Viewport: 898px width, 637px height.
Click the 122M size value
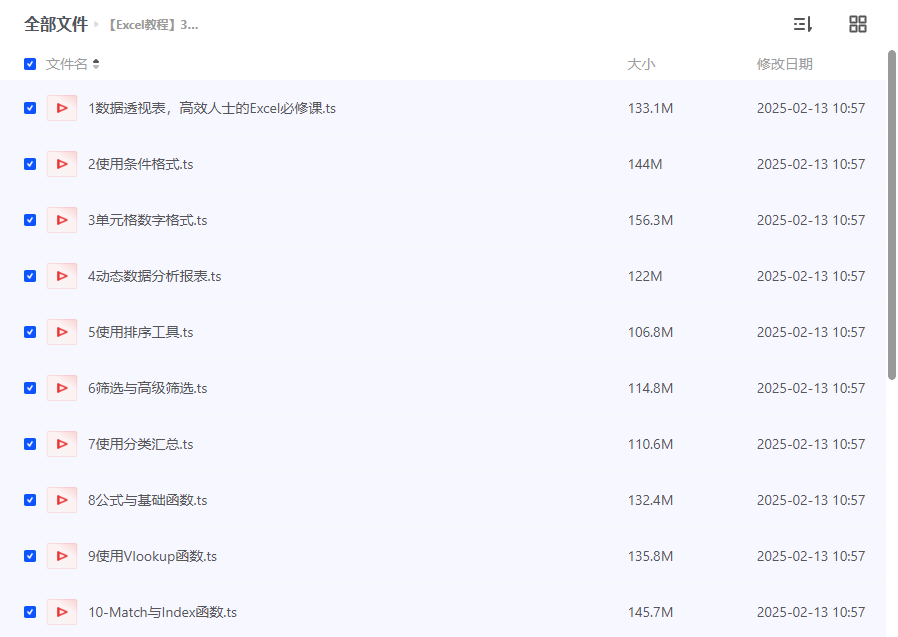click(645, 276)
